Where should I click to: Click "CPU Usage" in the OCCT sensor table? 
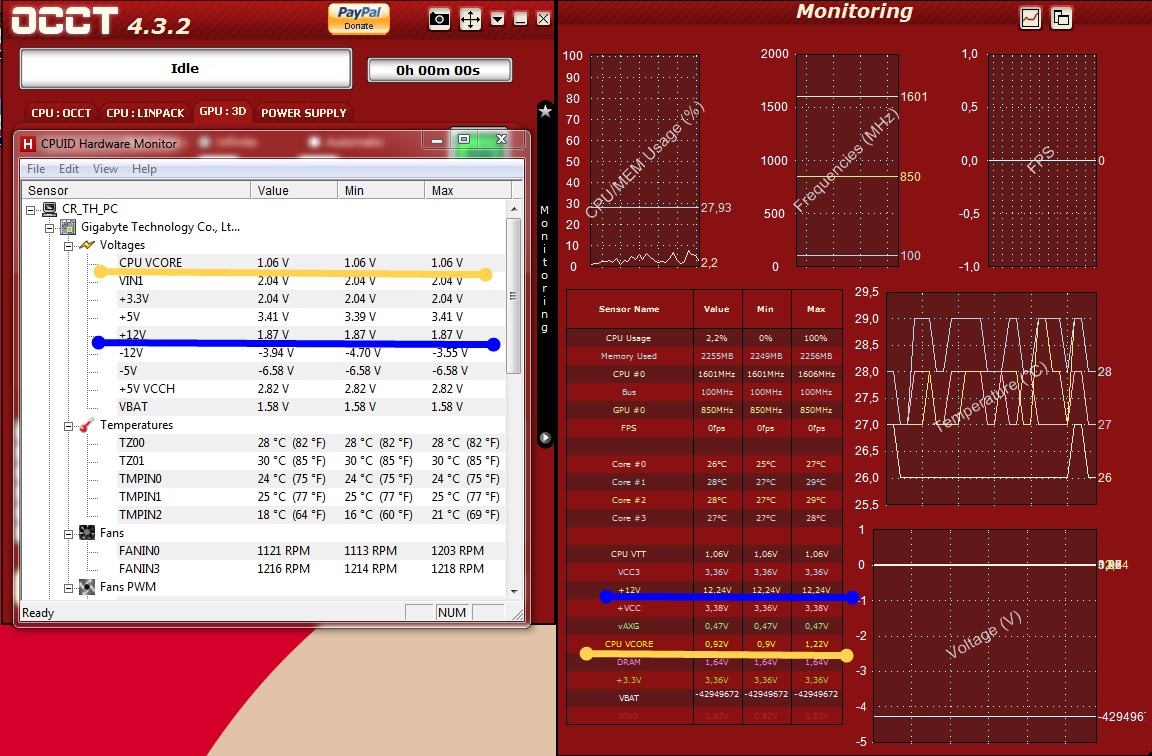(x=628, y=338)
